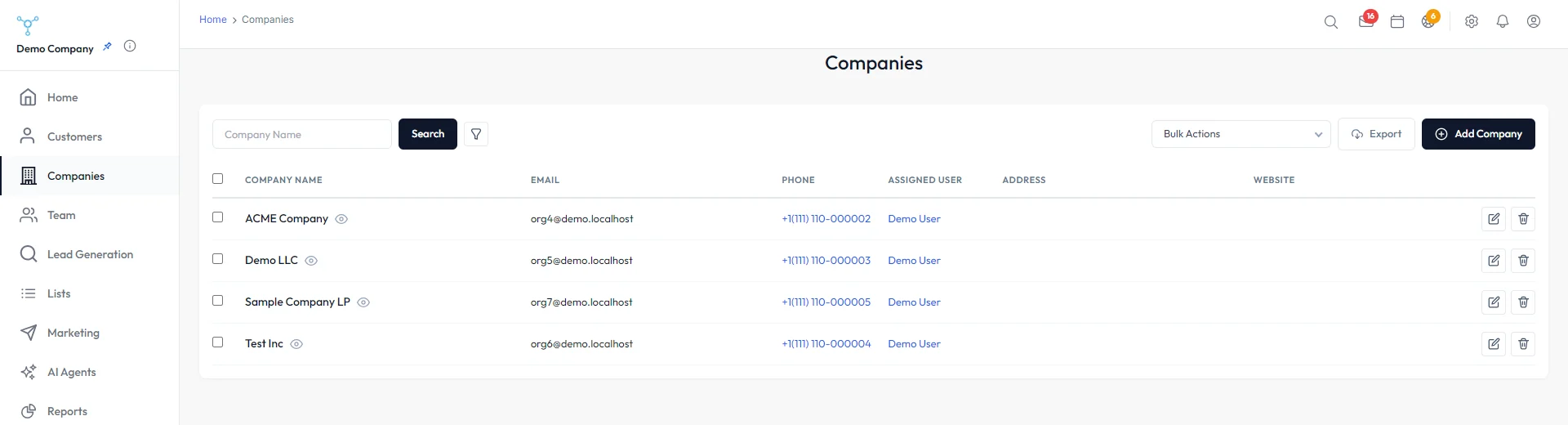Click the Search button
Image resolution: width=1568 pixels, height=425 pixels.
[x=428, y=134]
